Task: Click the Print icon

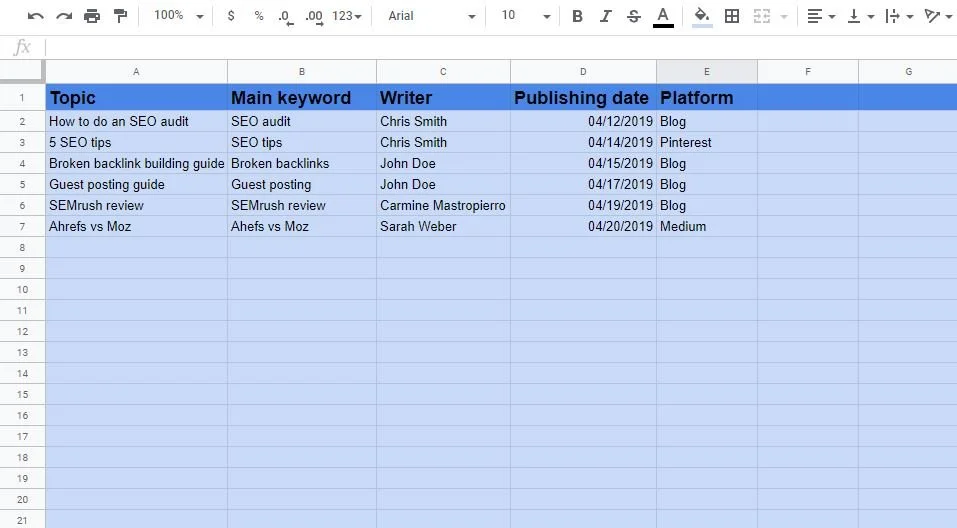Action: pos(92,16)
